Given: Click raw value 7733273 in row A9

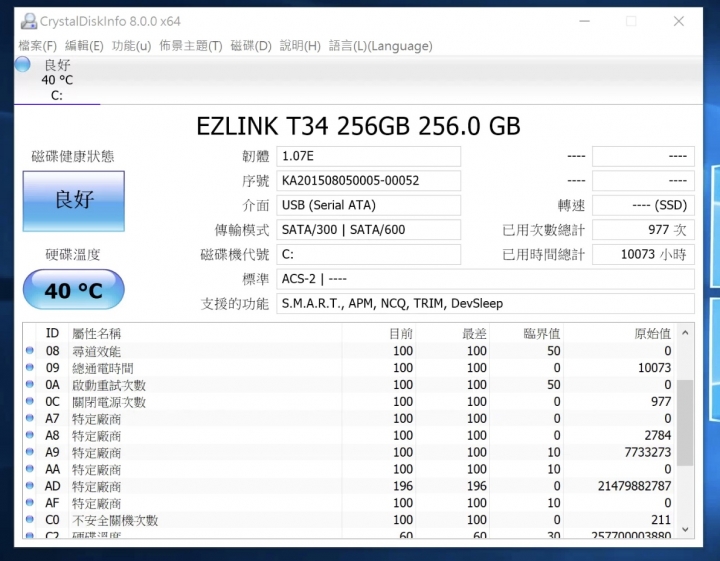Looking at the screenshot, I should click(x=647, y=452).
